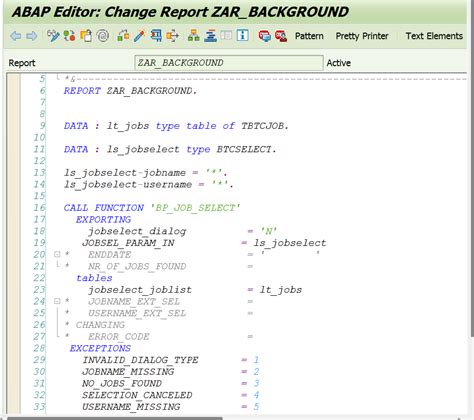Click line number 16 in the gutter

coord(39,208)
